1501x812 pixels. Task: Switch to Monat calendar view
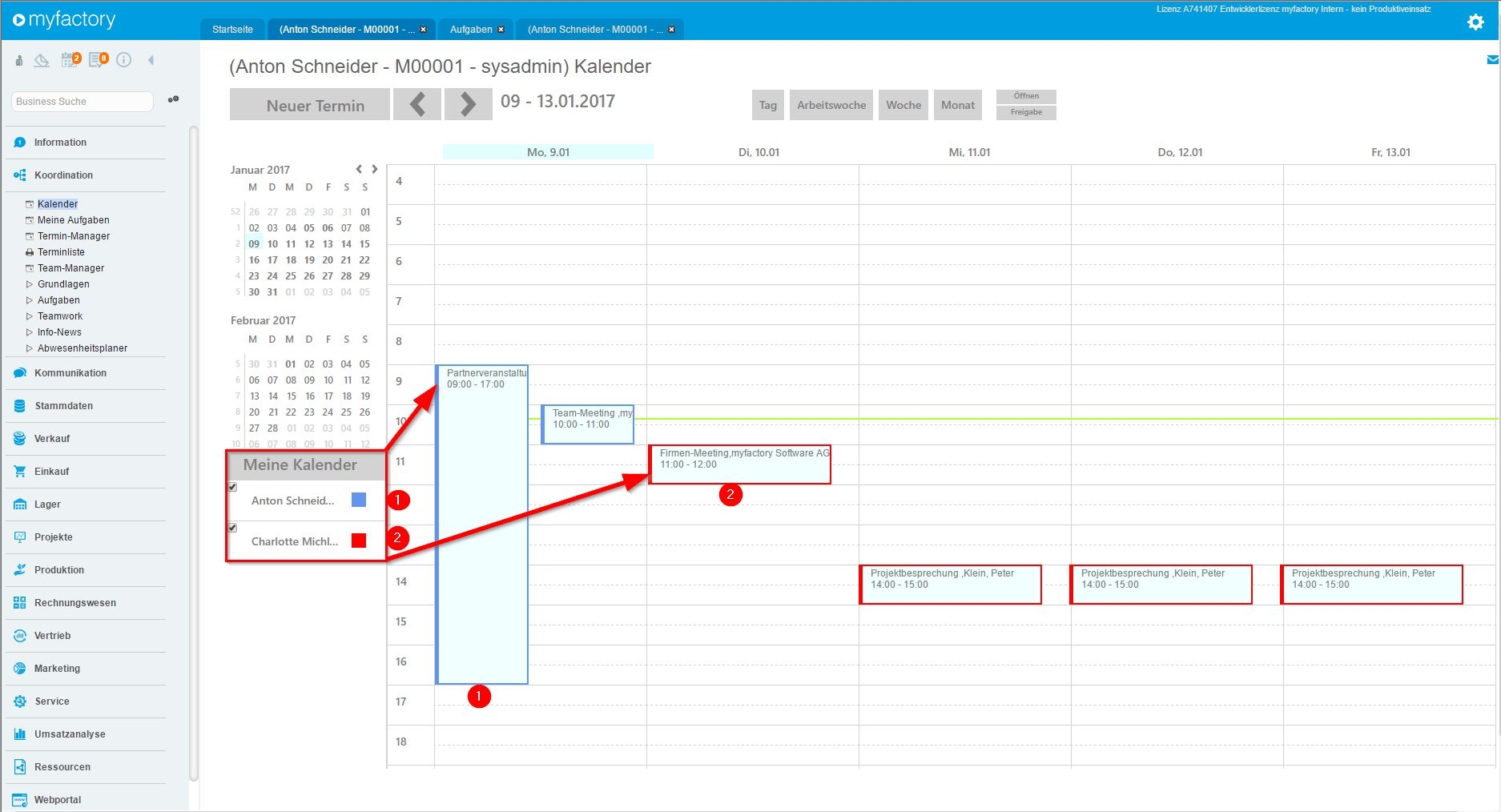958,105
